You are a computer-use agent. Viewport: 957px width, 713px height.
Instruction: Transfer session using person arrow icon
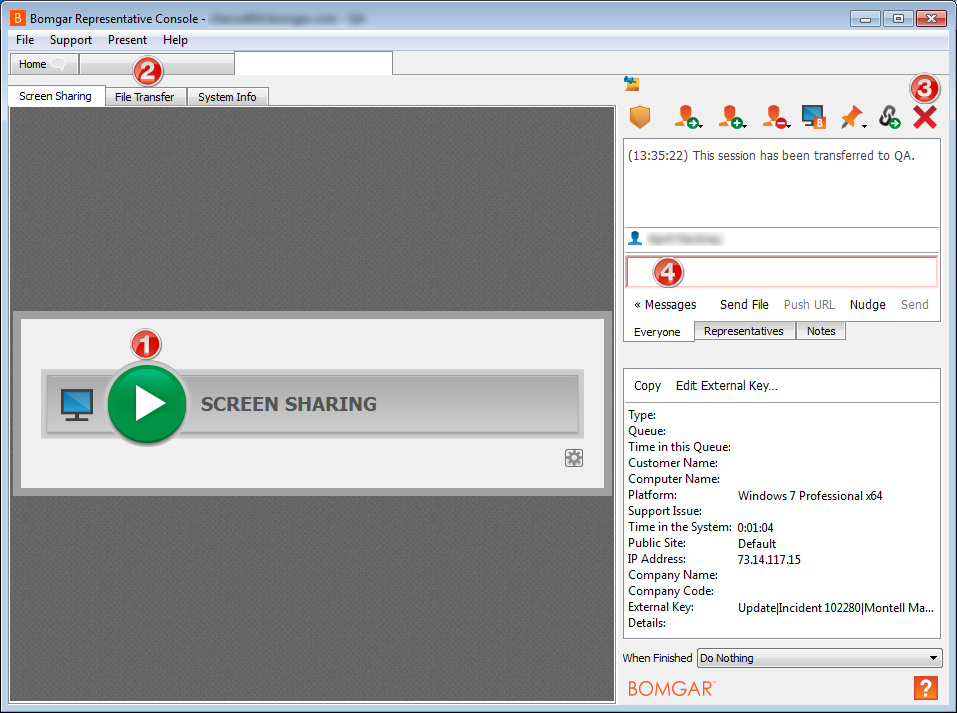click(x=688, y=117)
